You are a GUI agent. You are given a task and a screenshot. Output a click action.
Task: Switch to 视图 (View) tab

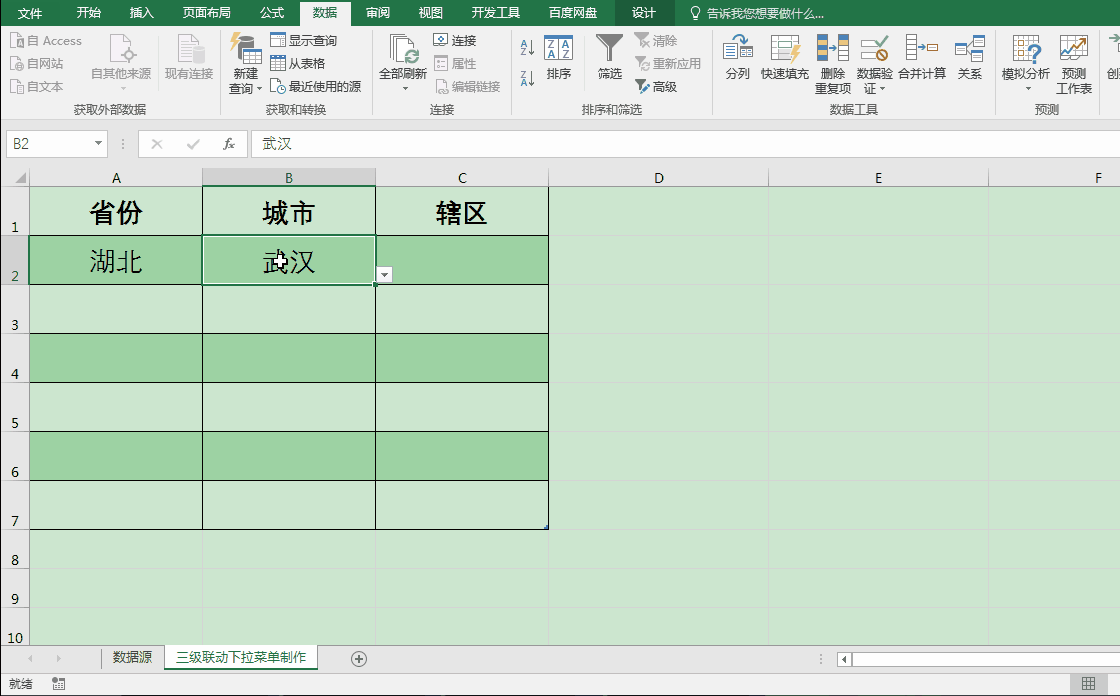(x=430, y=13)
